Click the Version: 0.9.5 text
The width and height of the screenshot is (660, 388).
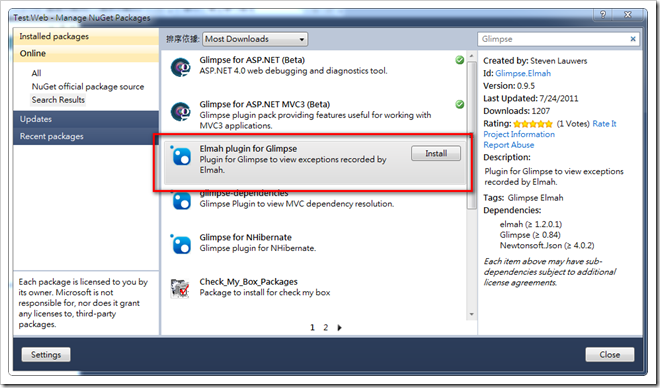[x=509, y=86]
